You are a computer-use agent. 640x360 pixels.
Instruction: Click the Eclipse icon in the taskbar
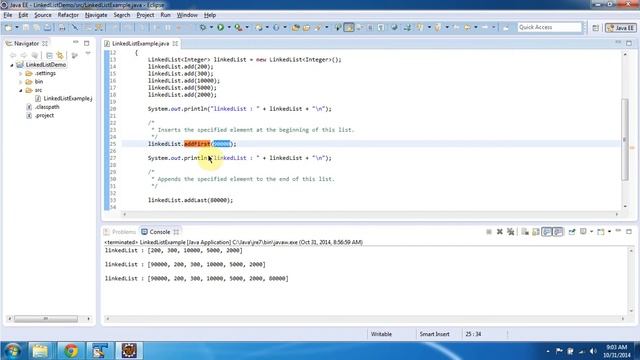point(129,351)
